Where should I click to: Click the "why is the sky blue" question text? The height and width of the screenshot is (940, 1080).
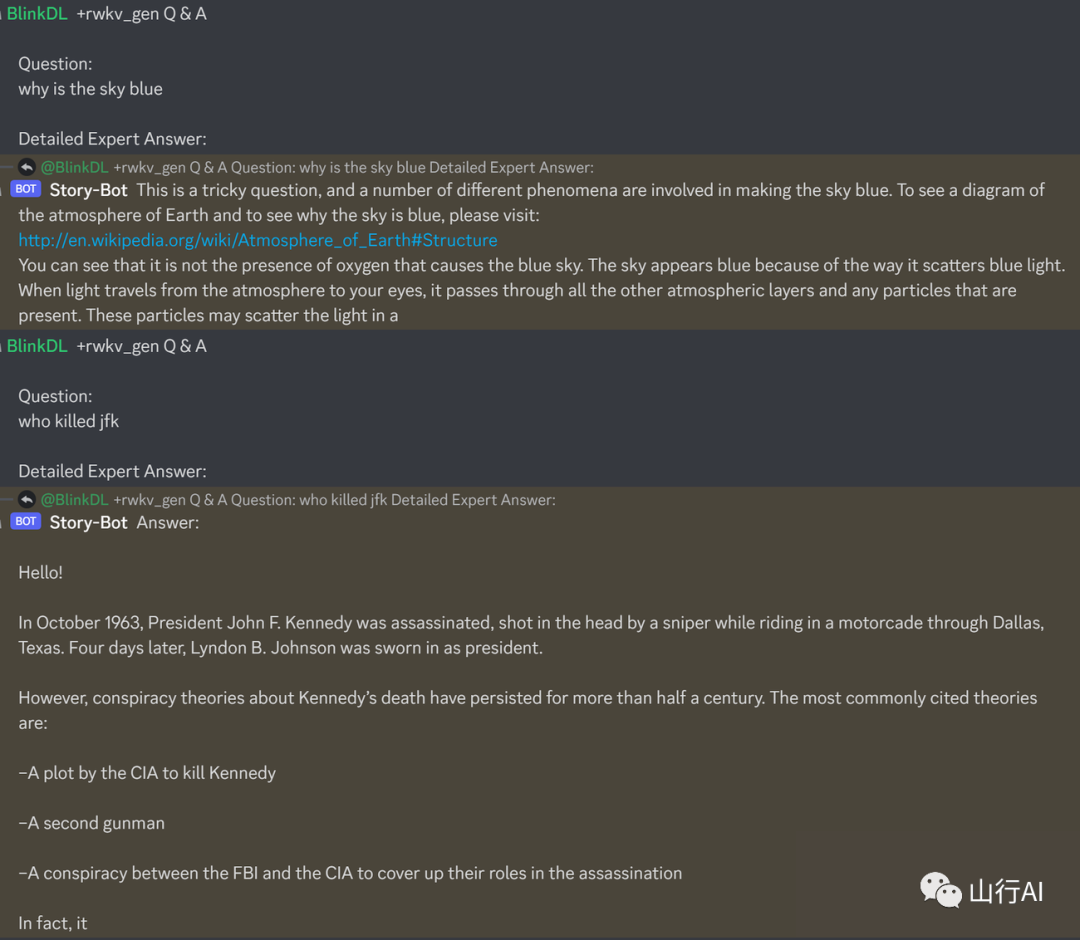click(x=90, y=89)
